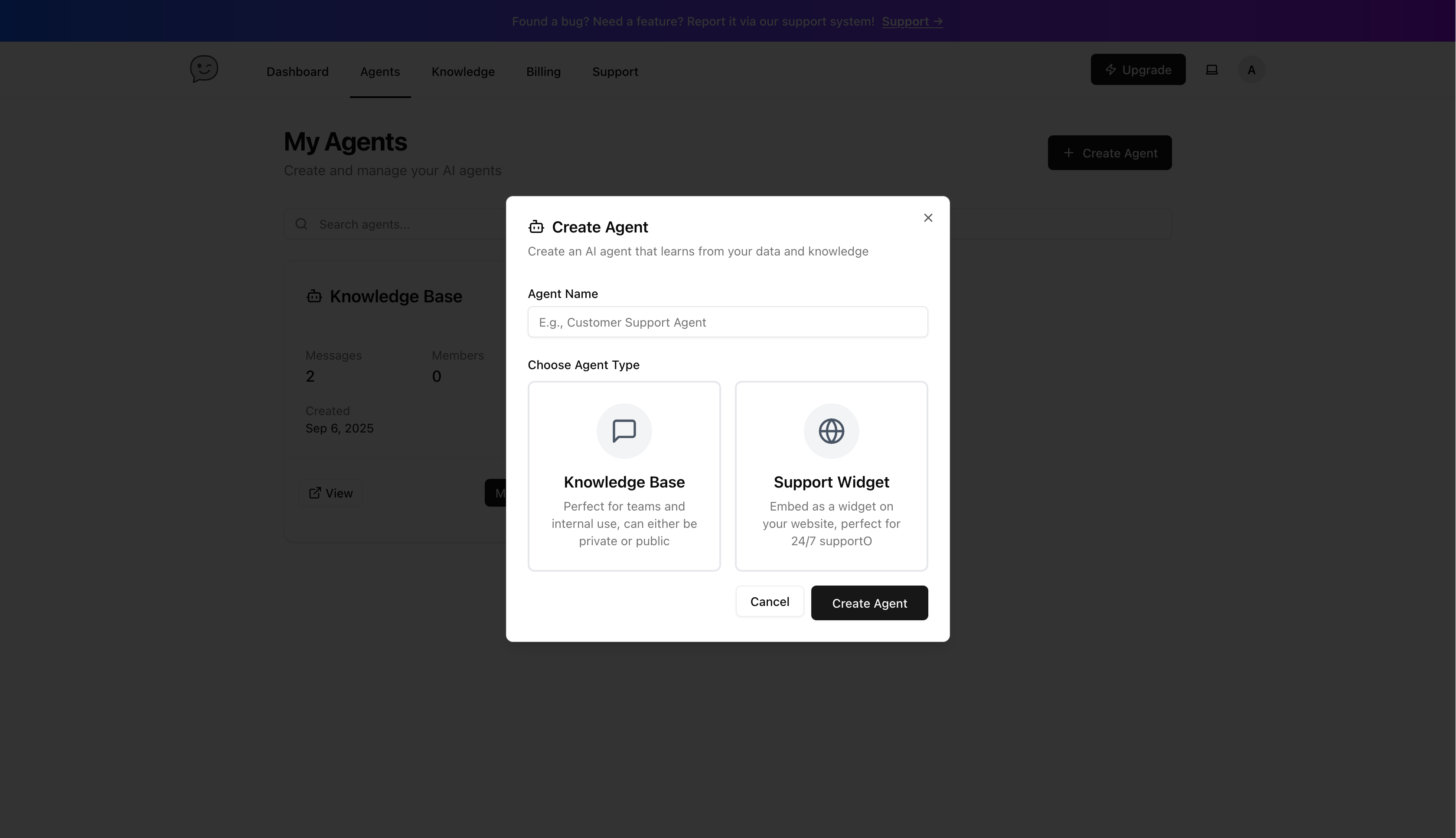Viewport: 1456px width, 838px height.
Task: Click the lightning icon in the Upgrade button
Action: [x=1110, y=69]
